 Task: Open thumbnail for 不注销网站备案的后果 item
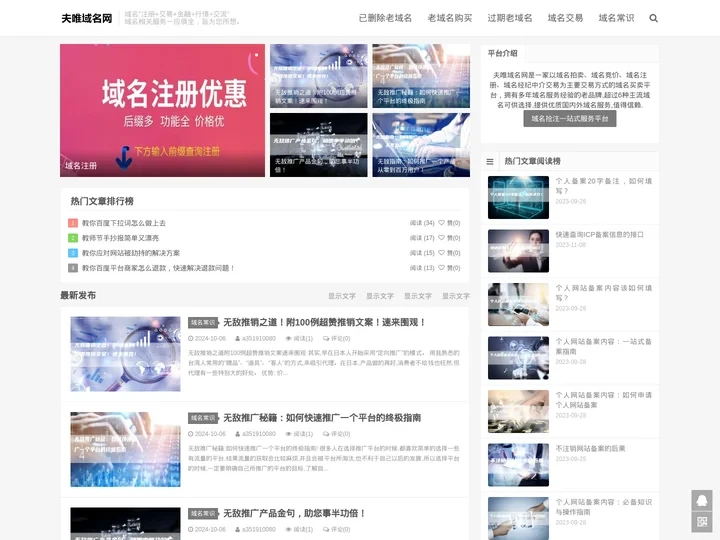click(518, 465)
